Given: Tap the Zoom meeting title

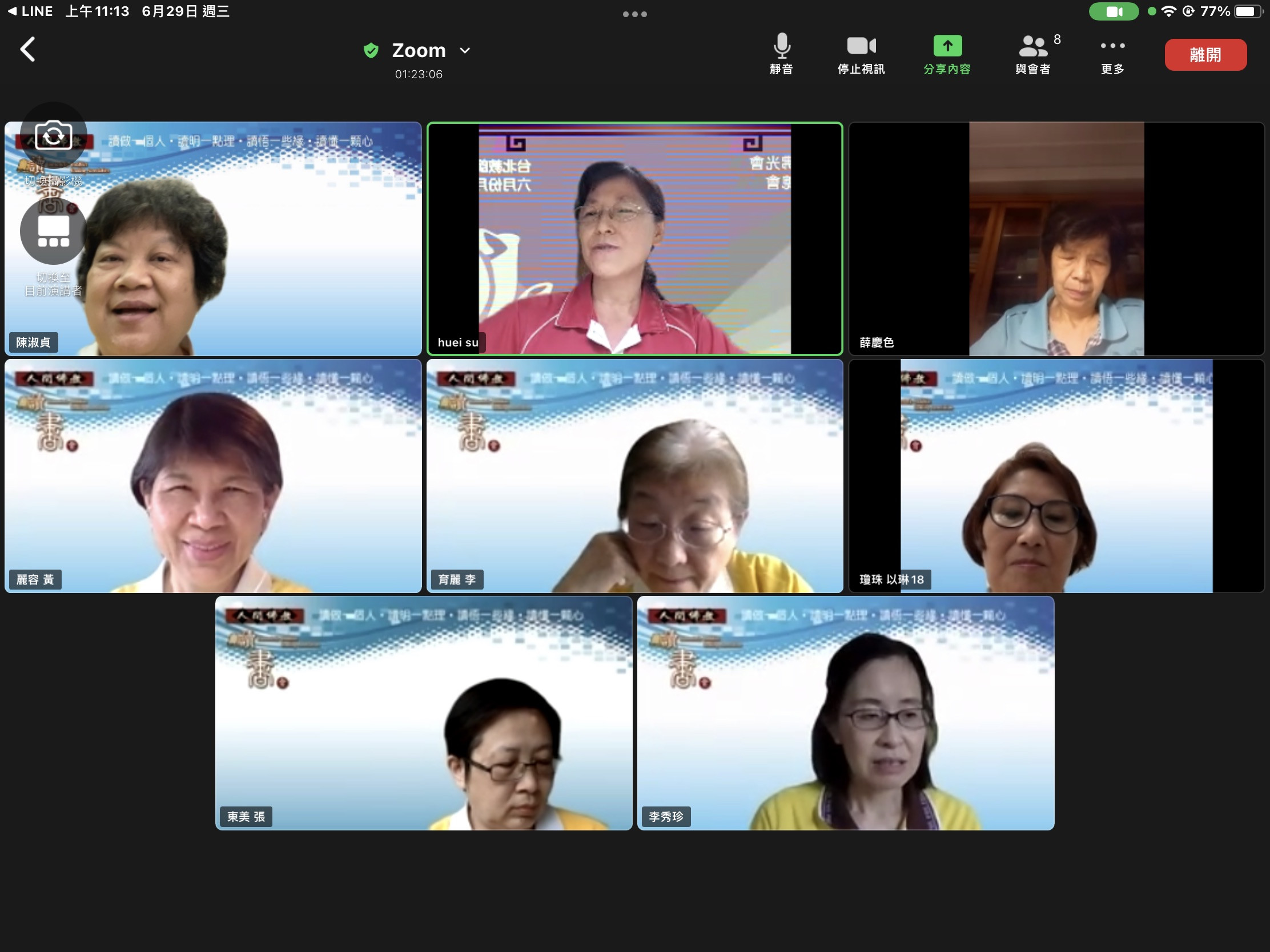Looking at the screenshot, I should pos(419,50).
